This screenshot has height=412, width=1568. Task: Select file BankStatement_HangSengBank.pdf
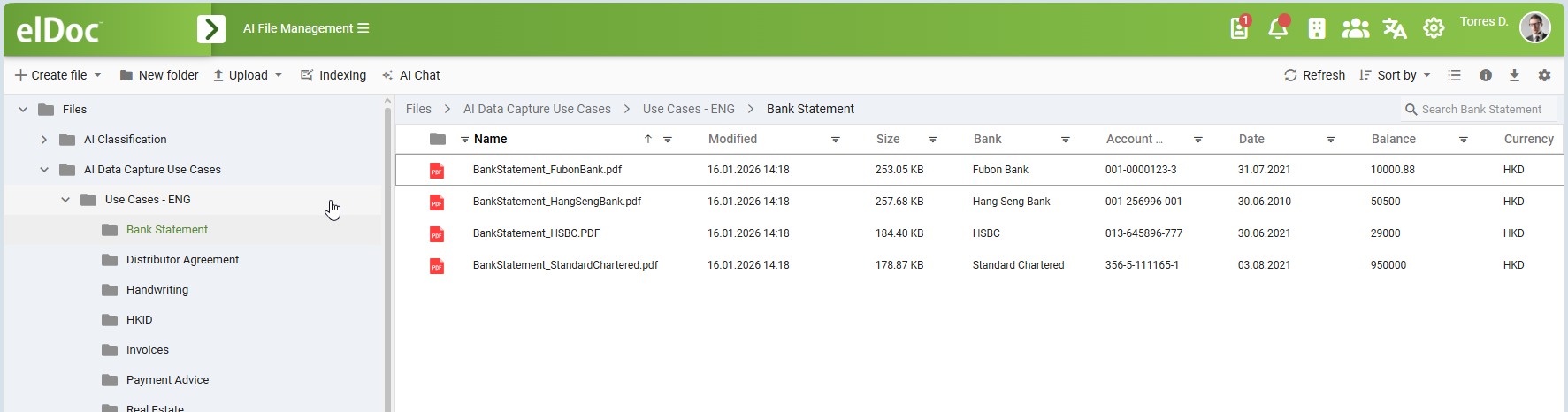pyautogui.click(x=556, y=202)
